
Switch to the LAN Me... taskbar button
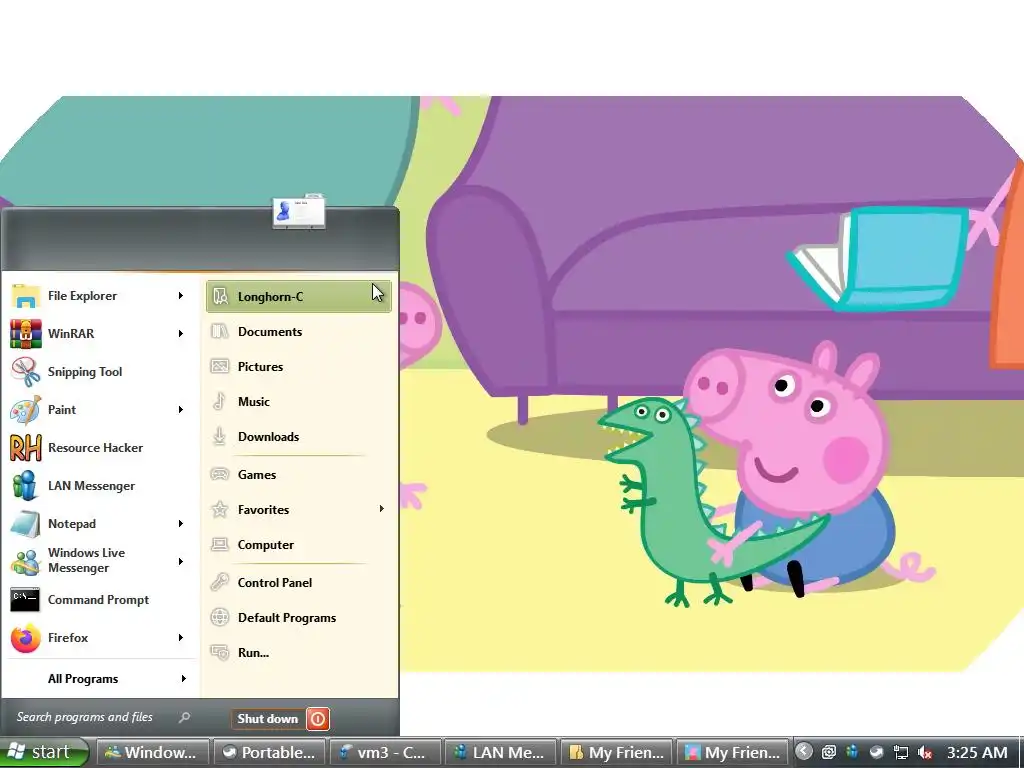click(x=501, y=752)
